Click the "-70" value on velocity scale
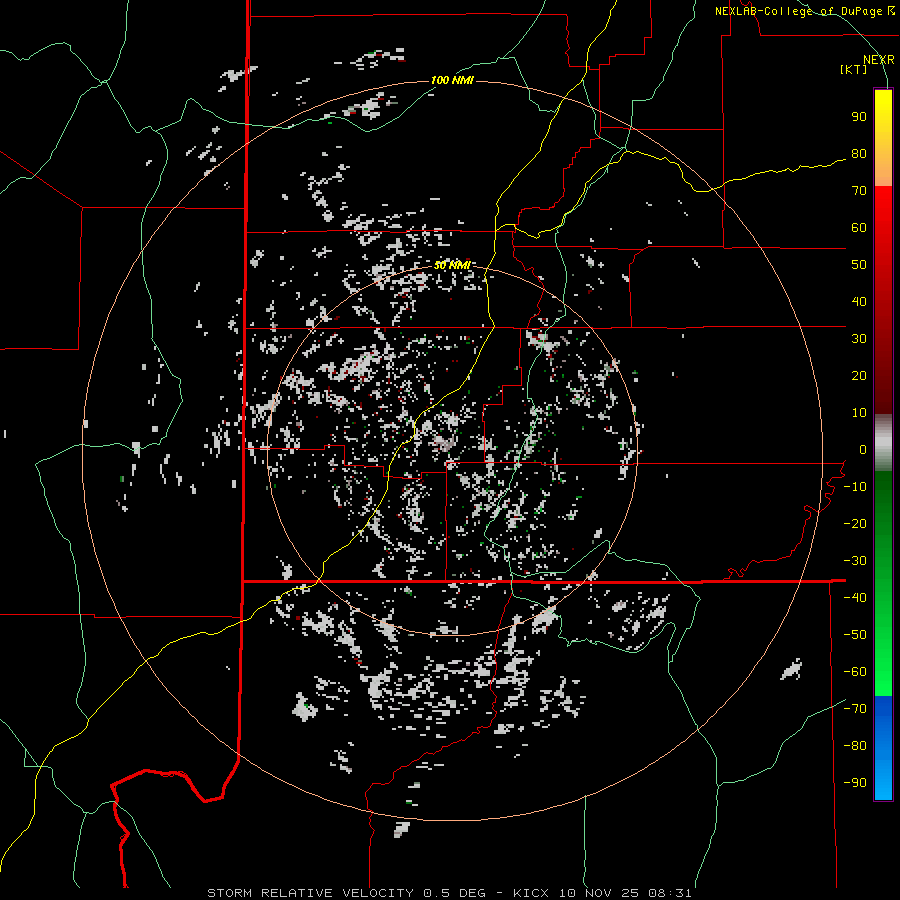Viewport: 900px width, 900px height. pyautogui.click(x=855, y=709)
